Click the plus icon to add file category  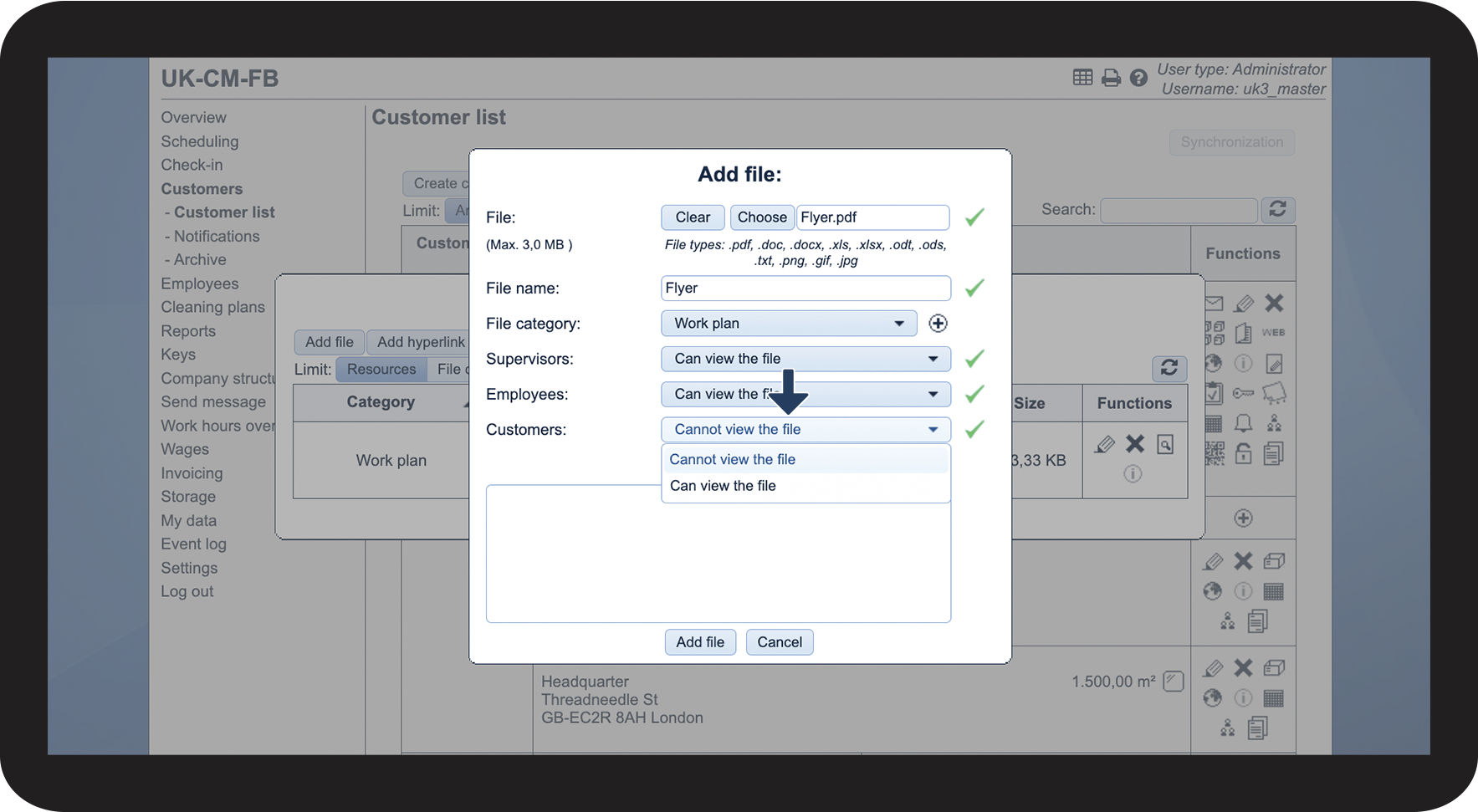[938, 324]
